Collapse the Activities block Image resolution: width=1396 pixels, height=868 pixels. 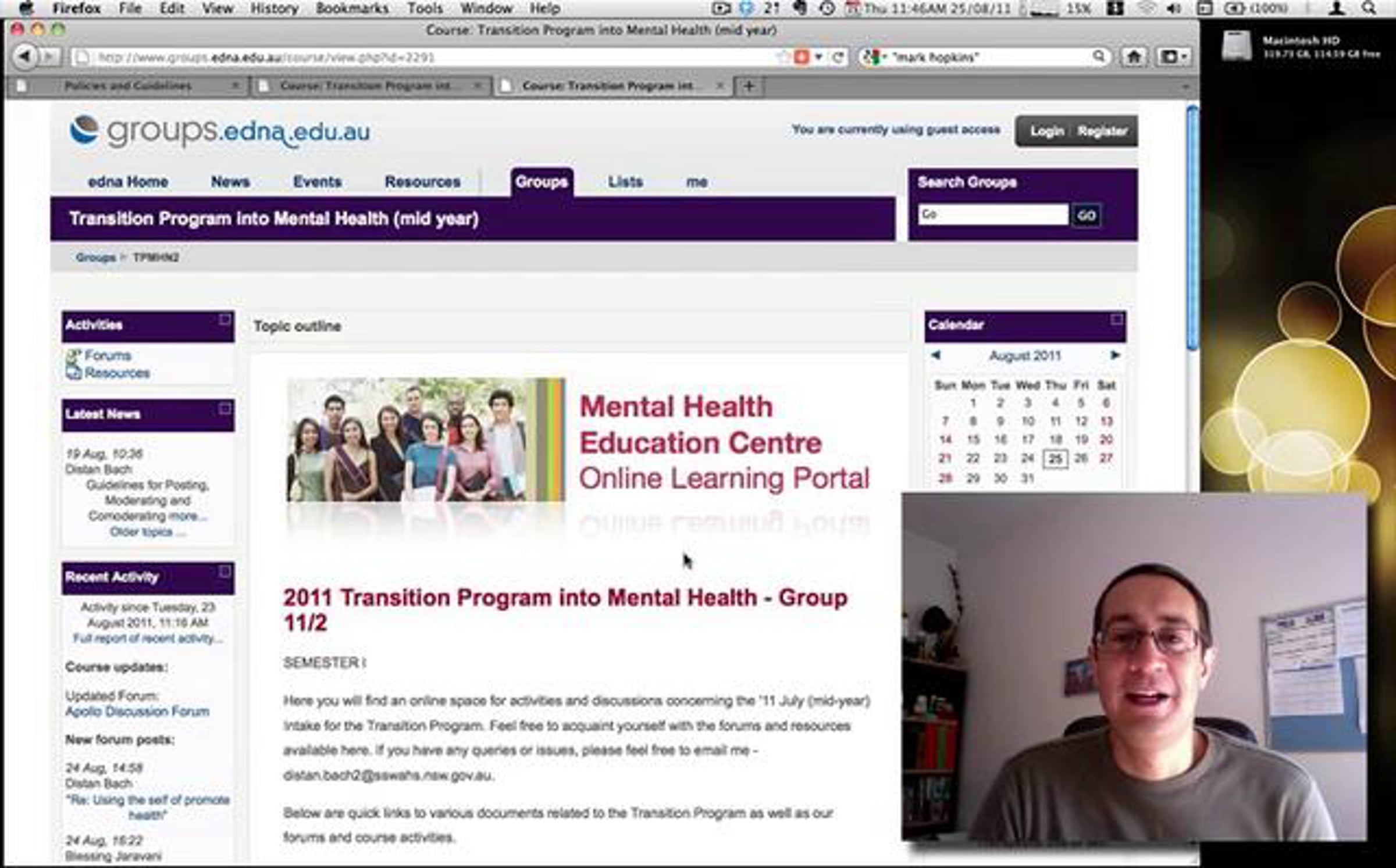point(225,320)
